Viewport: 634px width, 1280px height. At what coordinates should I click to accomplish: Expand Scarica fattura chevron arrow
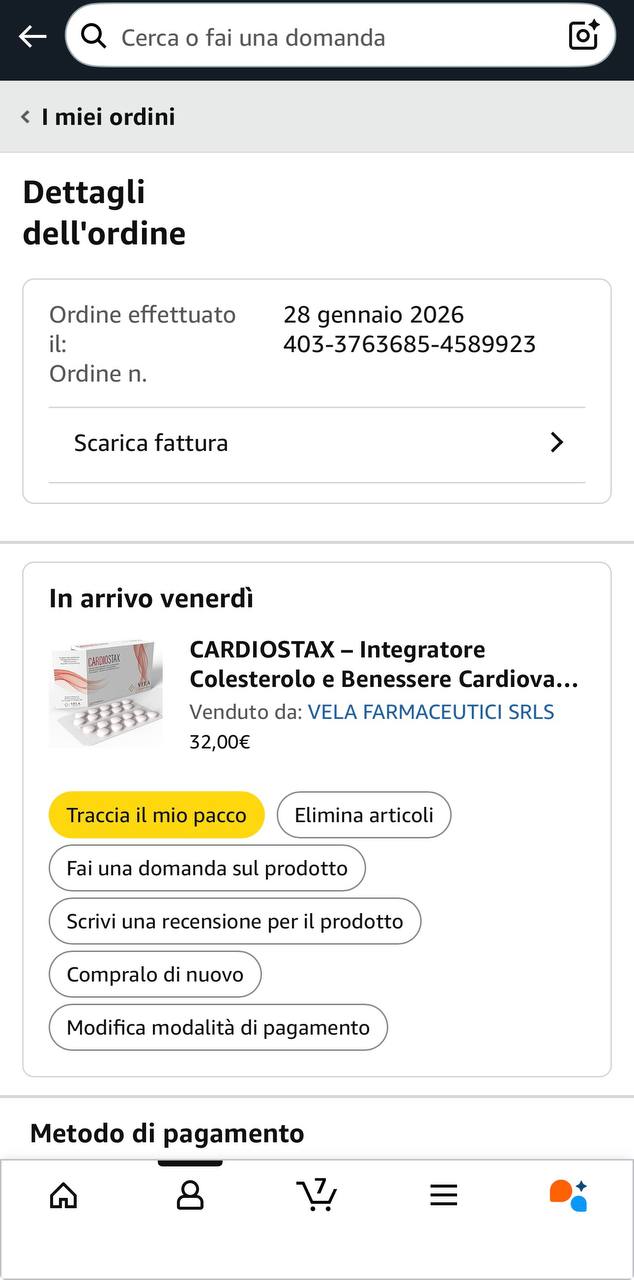[x=557, y=443]
